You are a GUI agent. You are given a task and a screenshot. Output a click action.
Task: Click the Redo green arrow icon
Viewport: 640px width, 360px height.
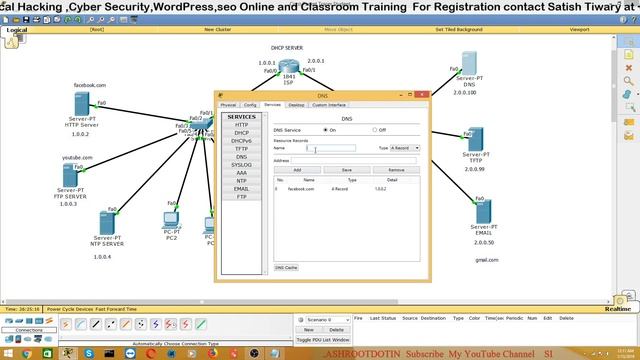click(x=78, y=20)
